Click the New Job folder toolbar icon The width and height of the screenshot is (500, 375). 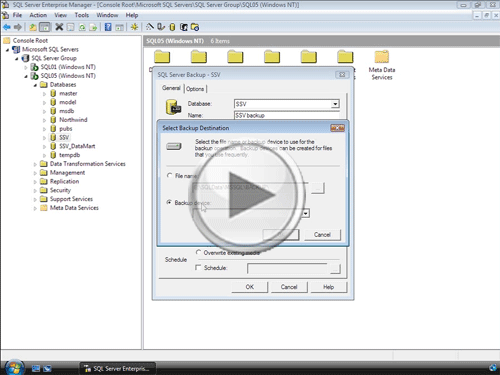pyautogui.click(x=195, y=27)
